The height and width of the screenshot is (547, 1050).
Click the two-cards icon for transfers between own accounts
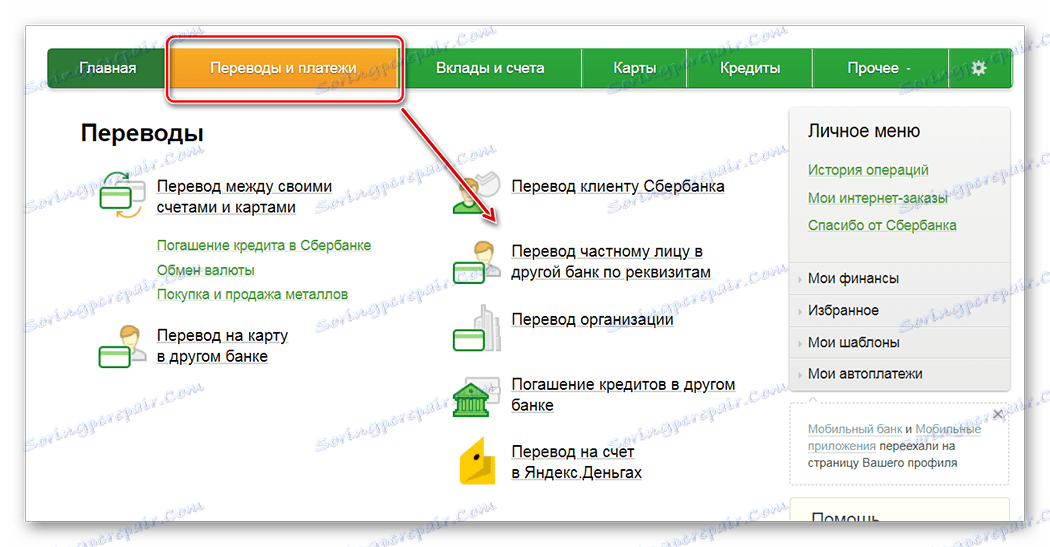(122, 196)
